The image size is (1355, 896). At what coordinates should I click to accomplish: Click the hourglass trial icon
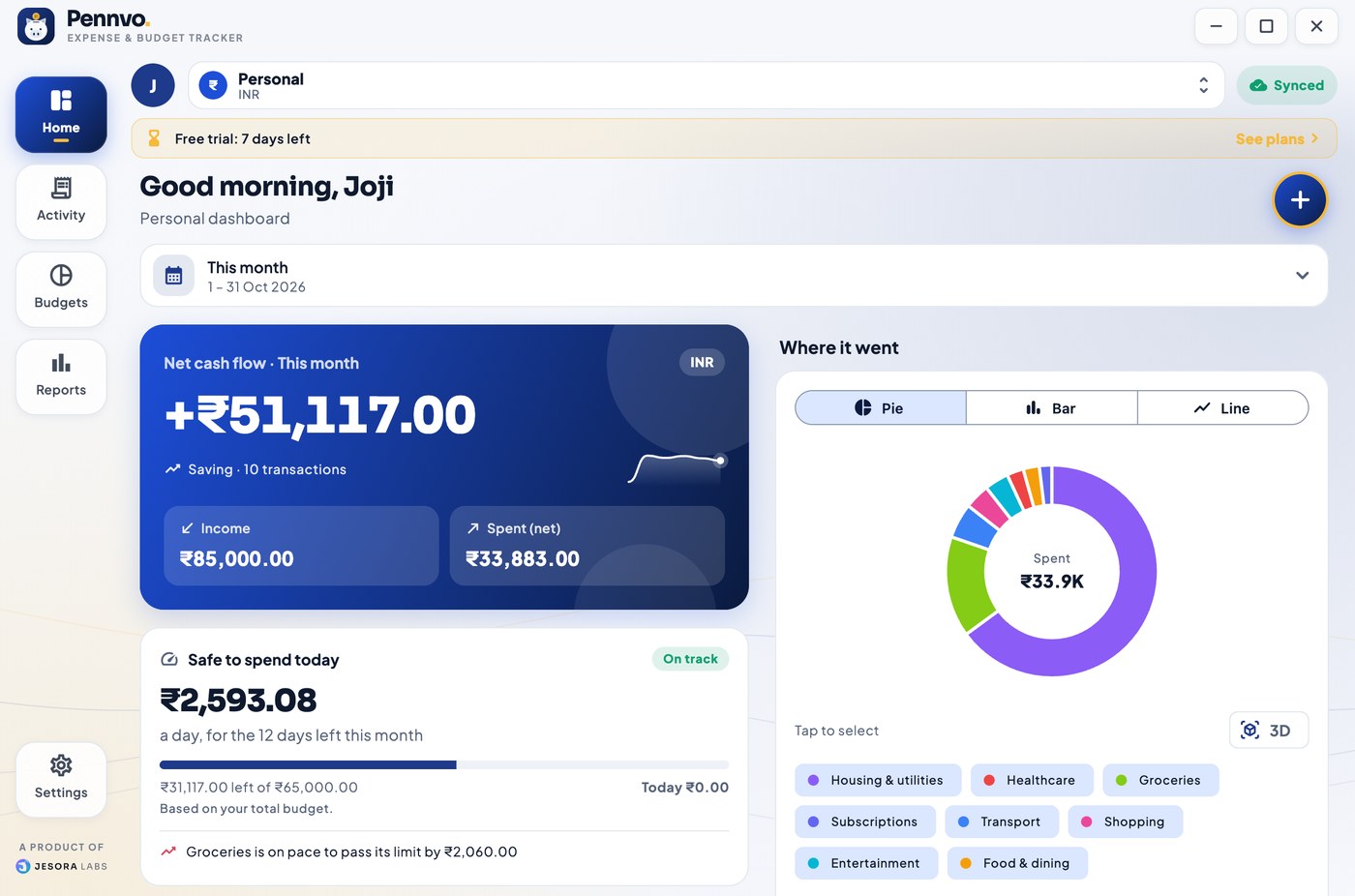[154, 138]
